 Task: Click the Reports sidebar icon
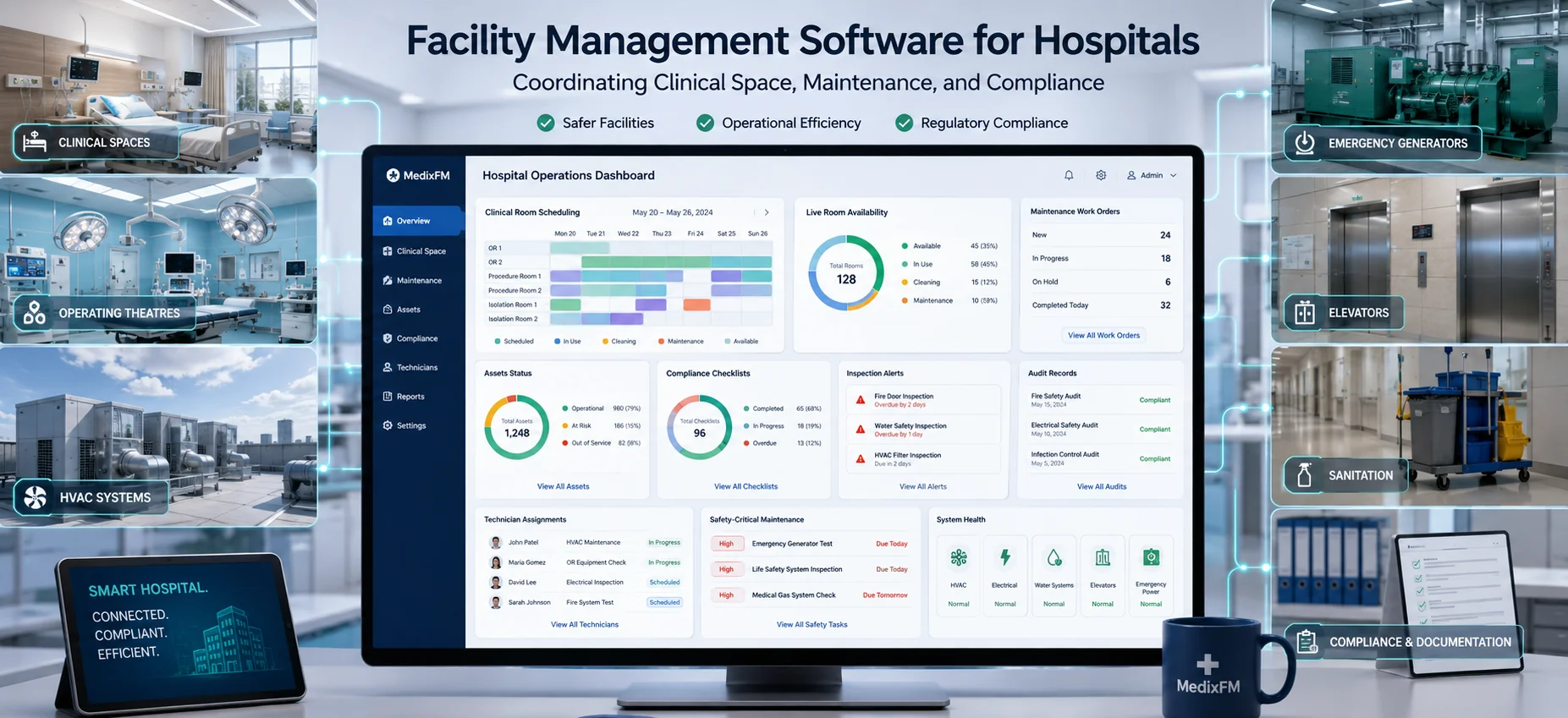[388, 396]
